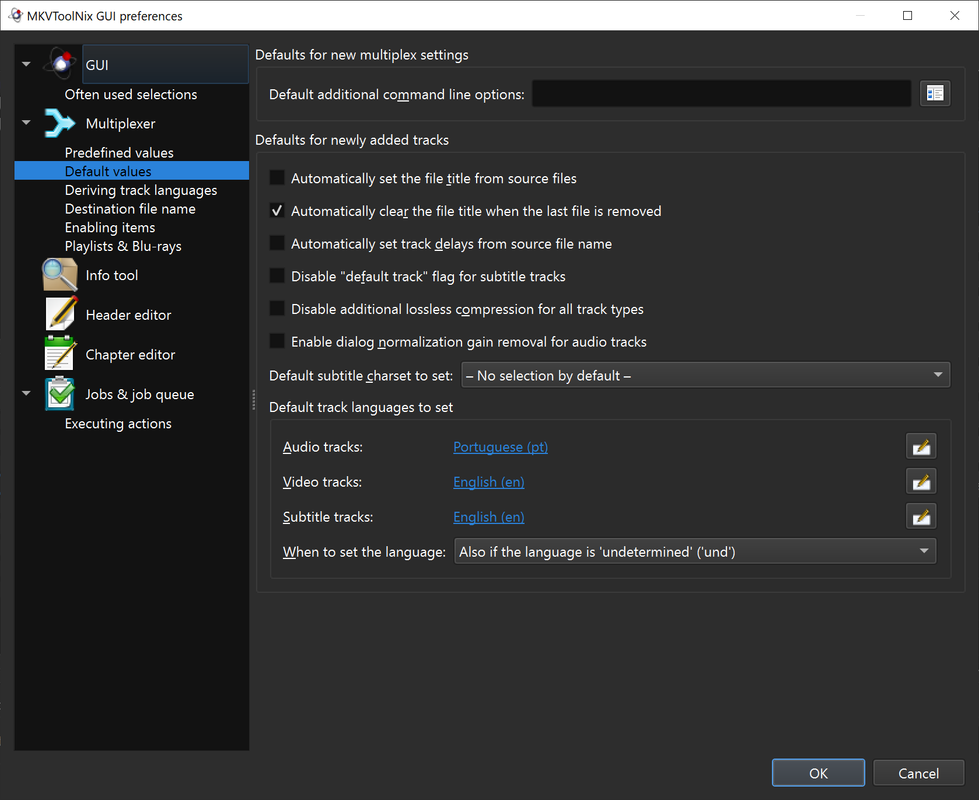Collapse the GUI tree section arrow
This screenshot has width=979, height=800.
point(26,64)
